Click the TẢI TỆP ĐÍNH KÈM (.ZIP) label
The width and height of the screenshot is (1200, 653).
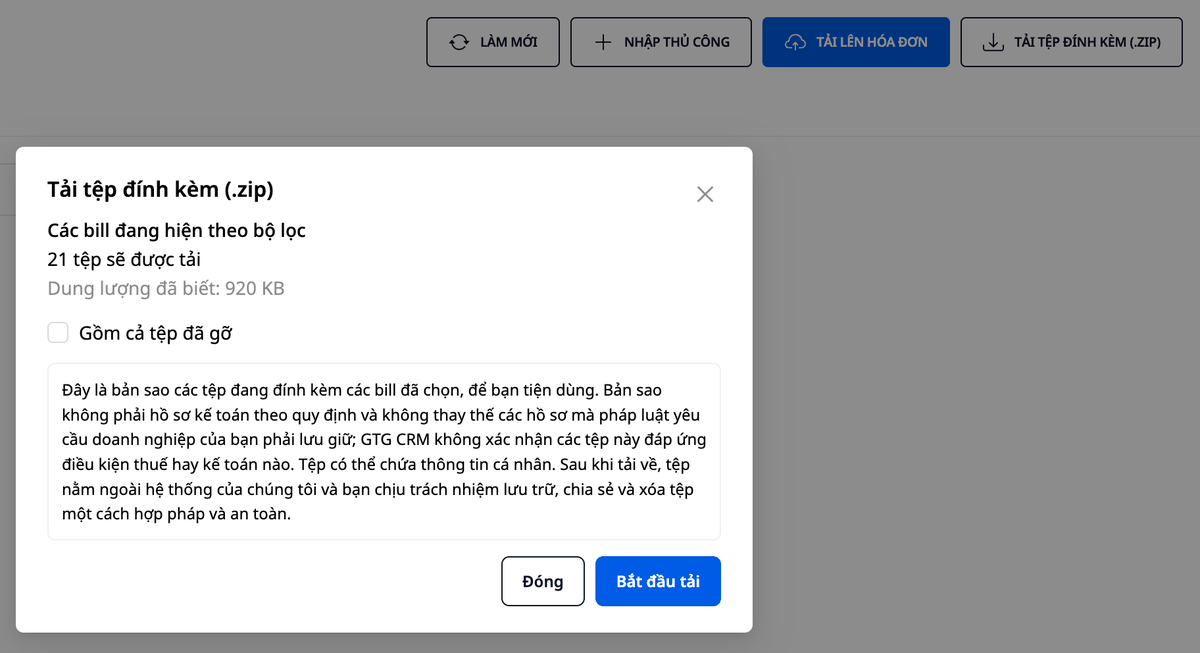tap(1088, 42)
